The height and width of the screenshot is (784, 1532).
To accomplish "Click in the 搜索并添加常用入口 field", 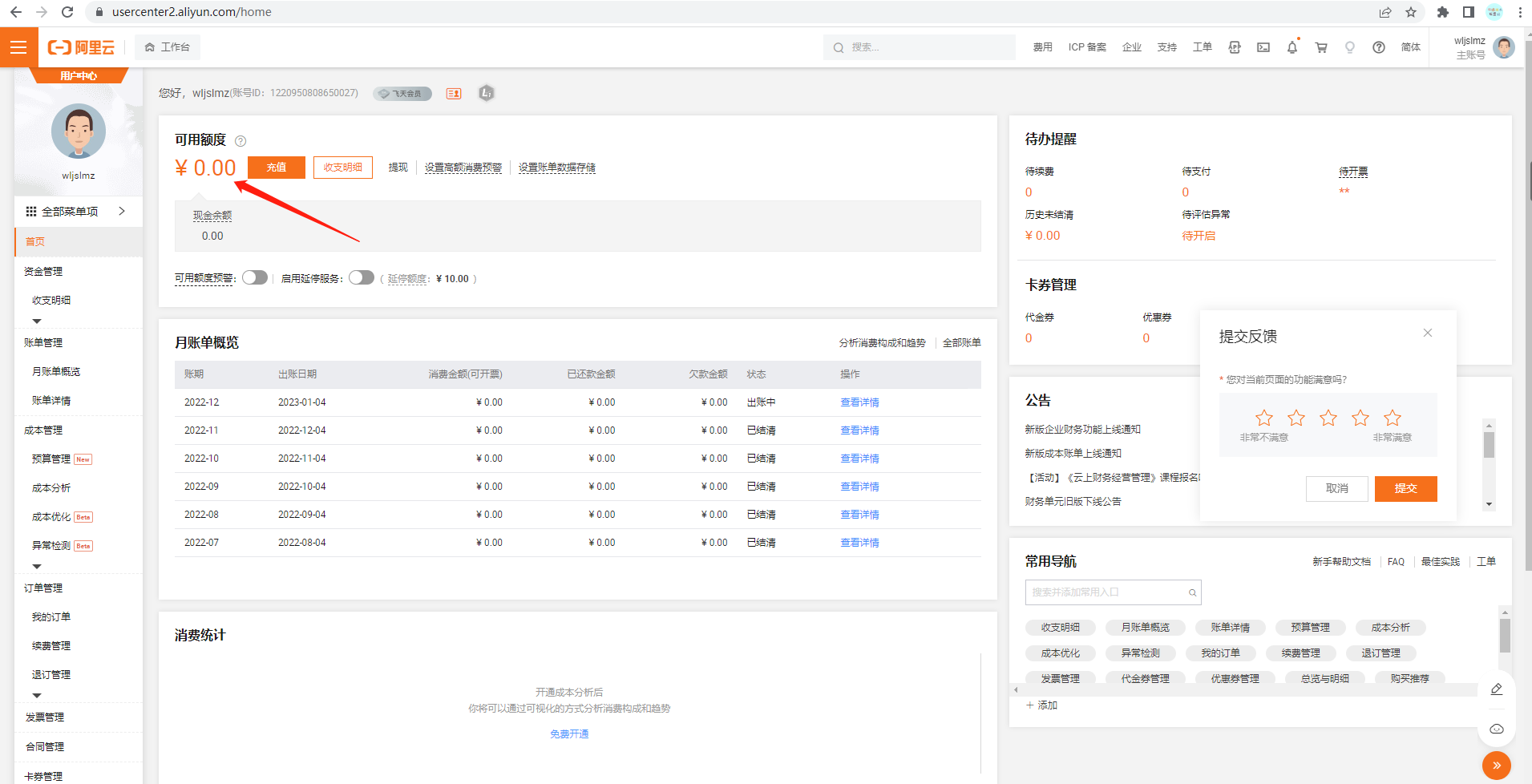I will [x=1113, y=592].
